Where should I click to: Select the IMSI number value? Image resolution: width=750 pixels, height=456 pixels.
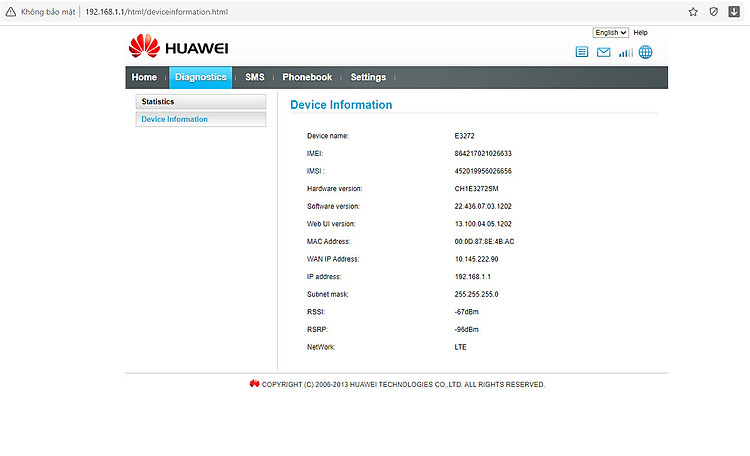pos(483,171)
